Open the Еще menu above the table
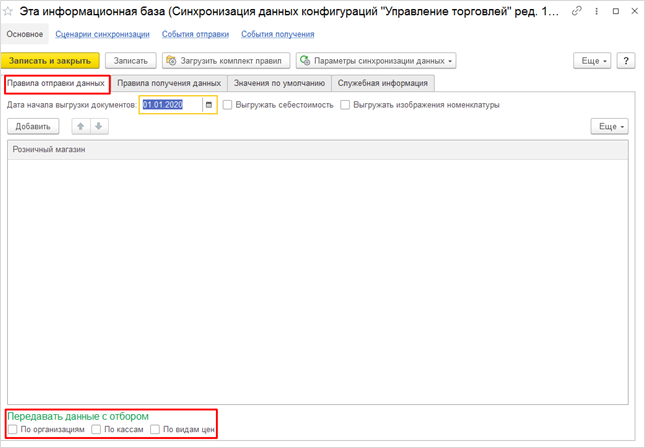The width and height of the screenshot is (645, 448). 609,127
